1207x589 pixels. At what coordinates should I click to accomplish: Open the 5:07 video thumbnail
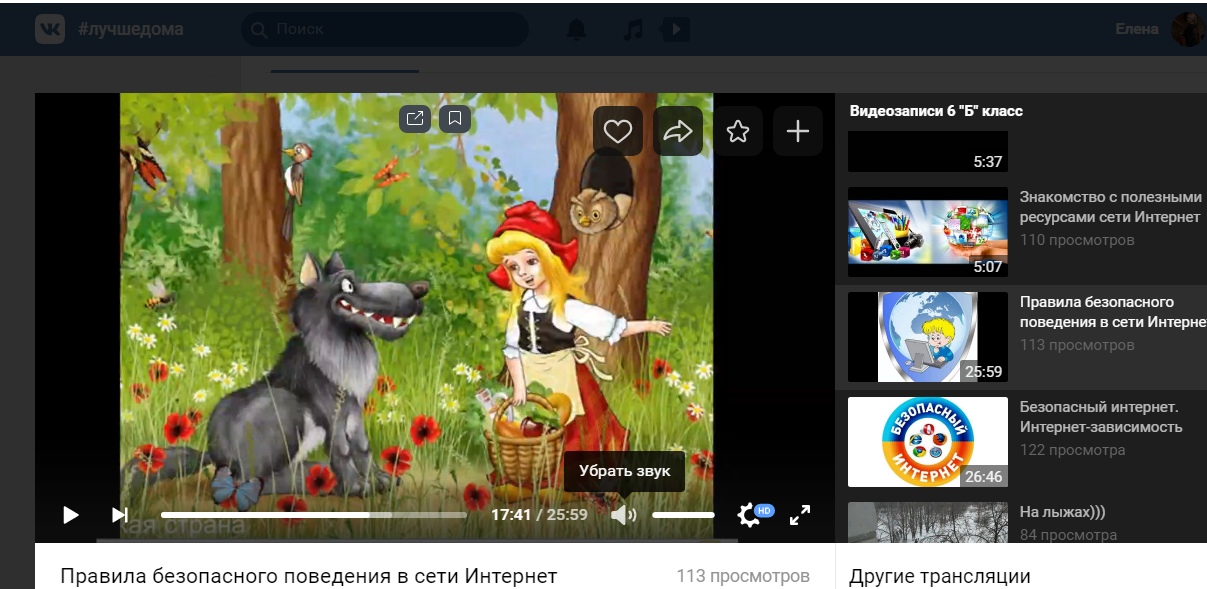928,232
